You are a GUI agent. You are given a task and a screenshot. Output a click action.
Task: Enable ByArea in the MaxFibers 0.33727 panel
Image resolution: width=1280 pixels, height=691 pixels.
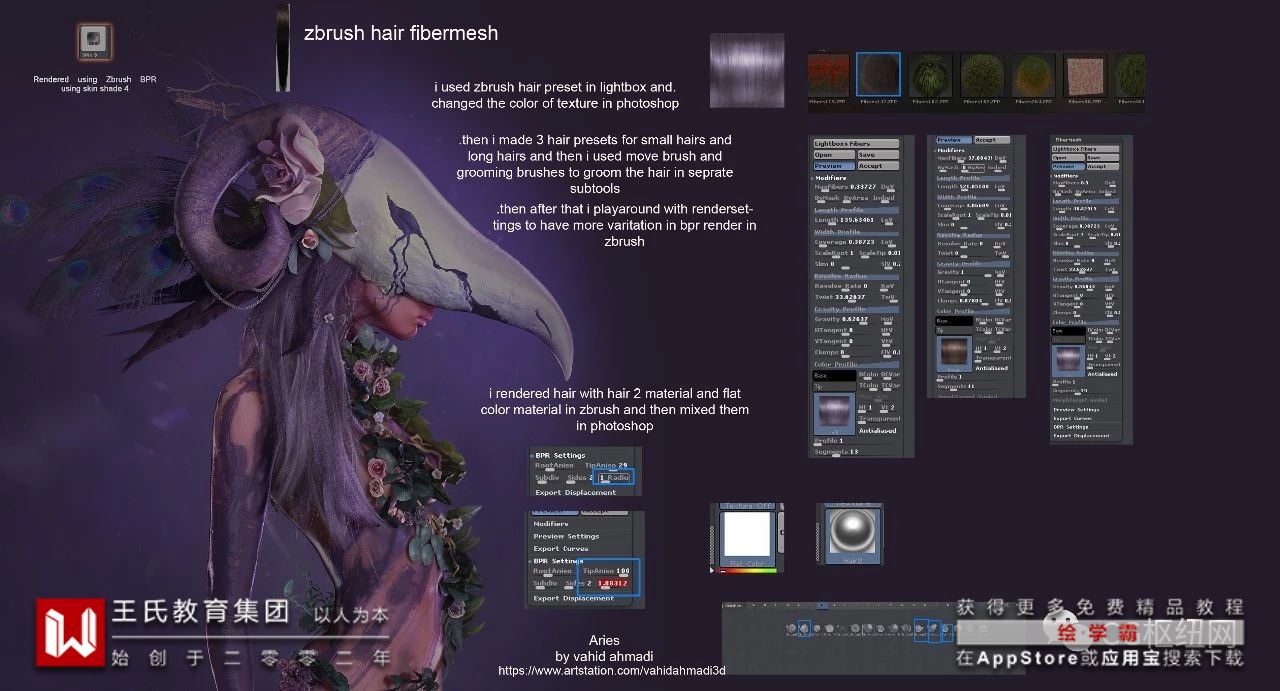click(855, 198)
